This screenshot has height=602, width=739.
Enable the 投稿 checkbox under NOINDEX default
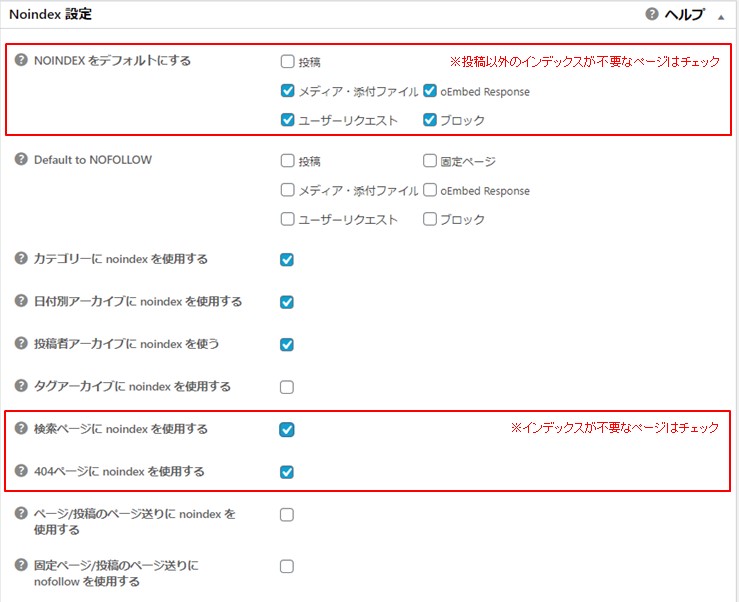coord(288,62)
